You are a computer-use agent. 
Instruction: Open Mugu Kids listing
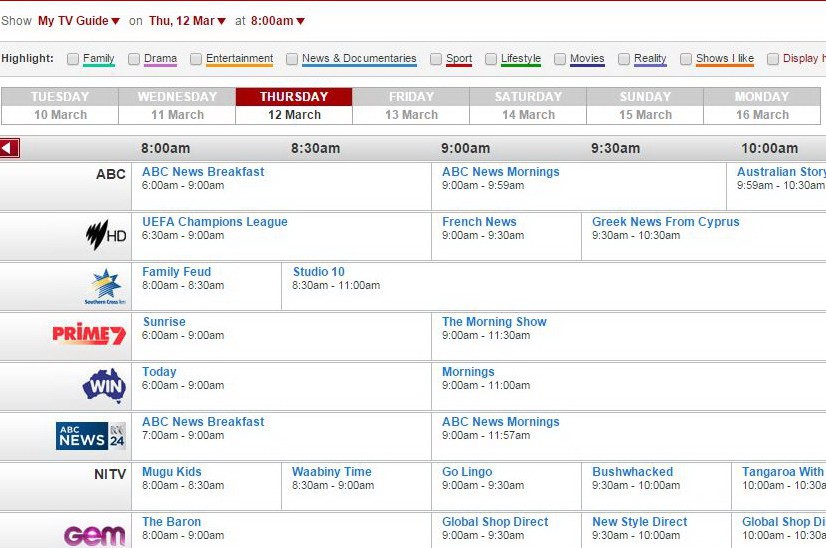click(x=172, y=472)
